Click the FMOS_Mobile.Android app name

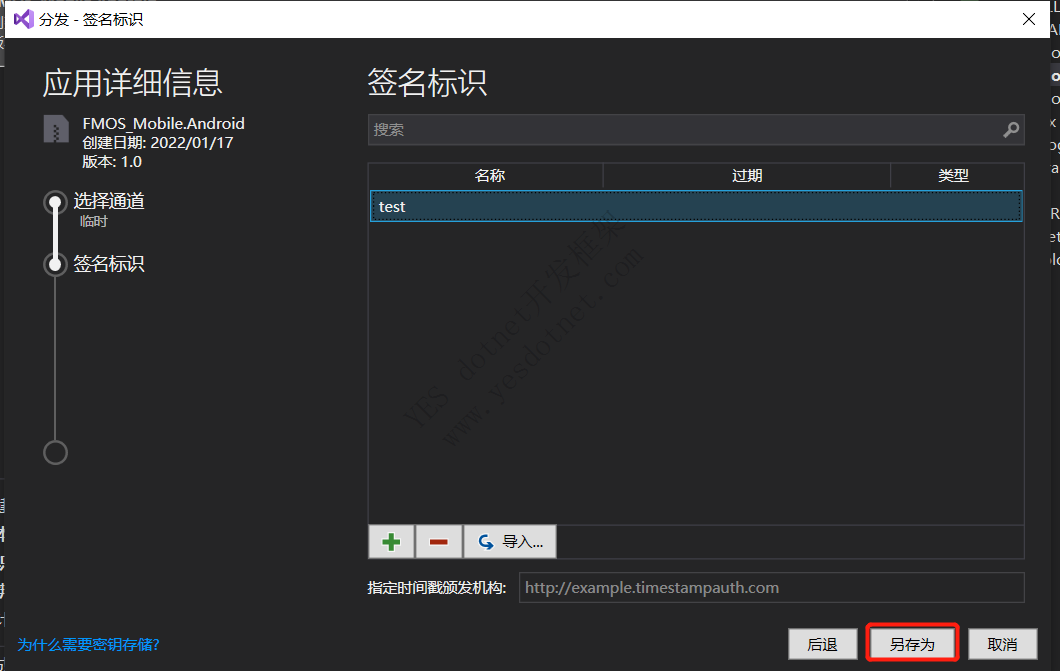point(164,124)
